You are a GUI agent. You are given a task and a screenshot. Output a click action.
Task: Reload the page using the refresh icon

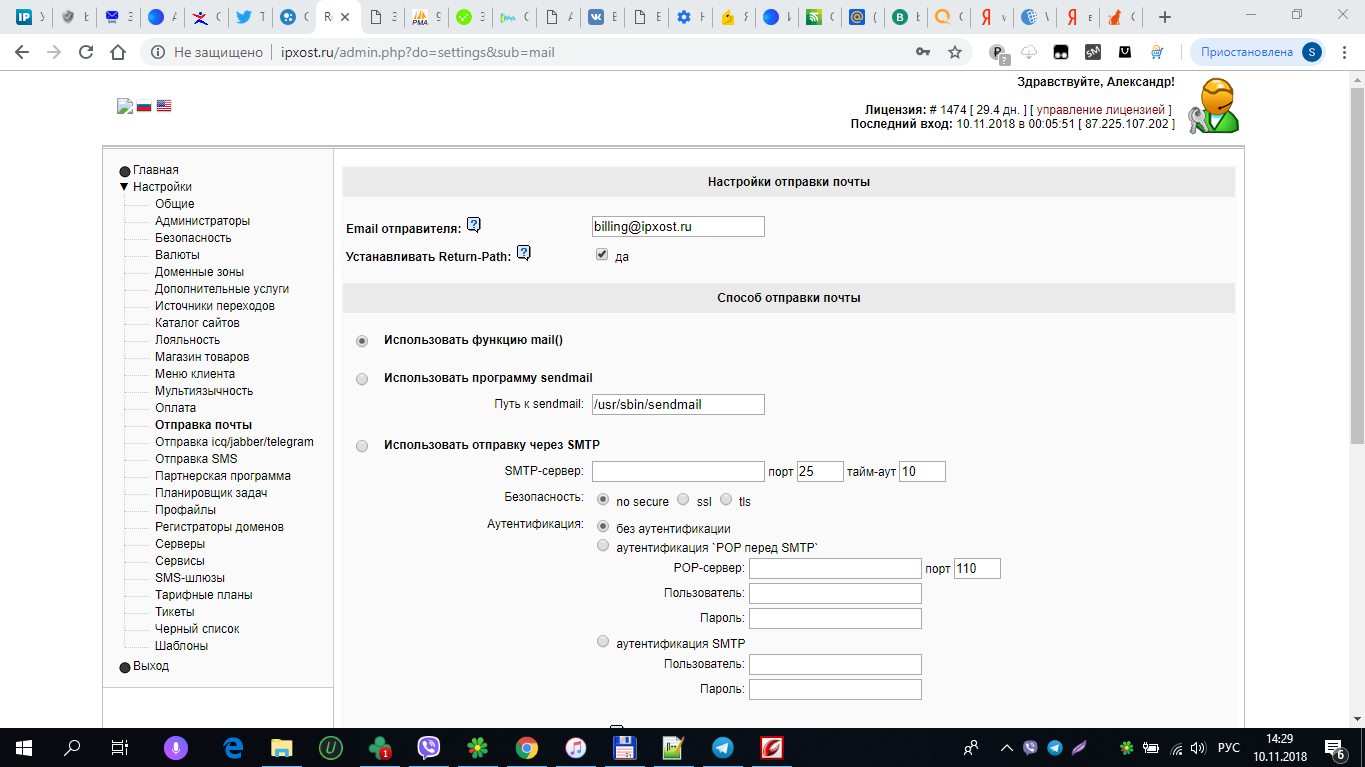pos(86,52)
